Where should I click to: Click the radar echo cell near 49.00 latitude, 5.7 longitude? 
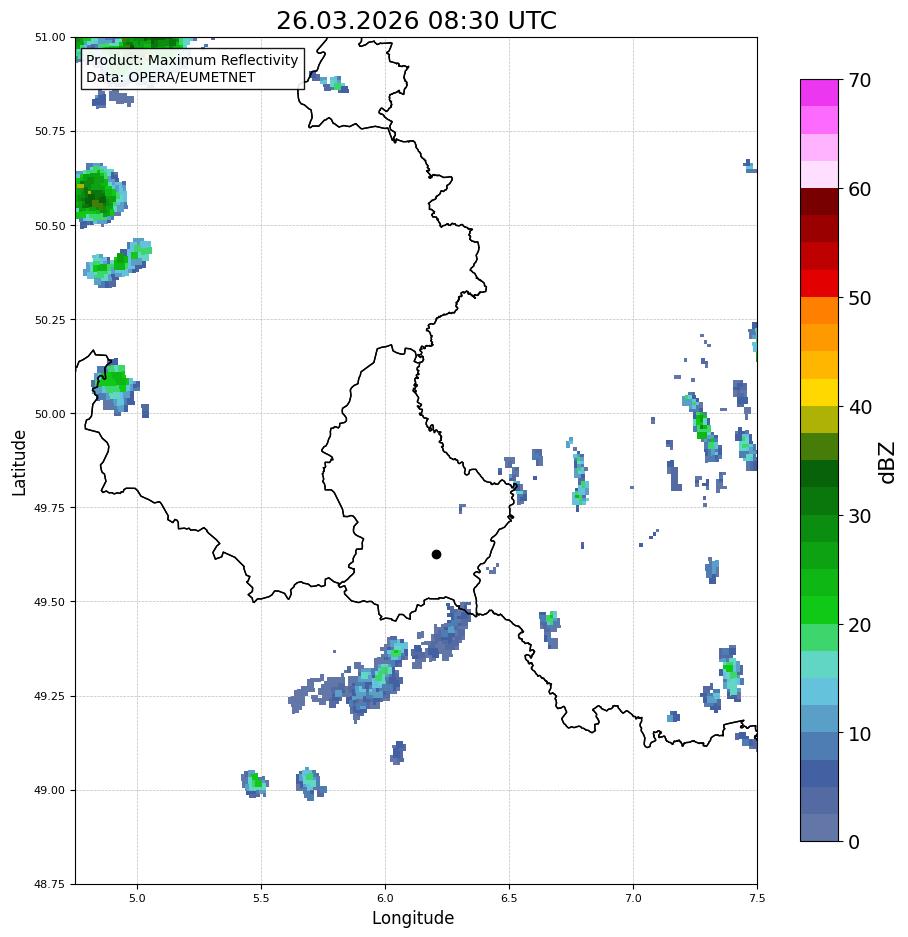coord(310,783)
